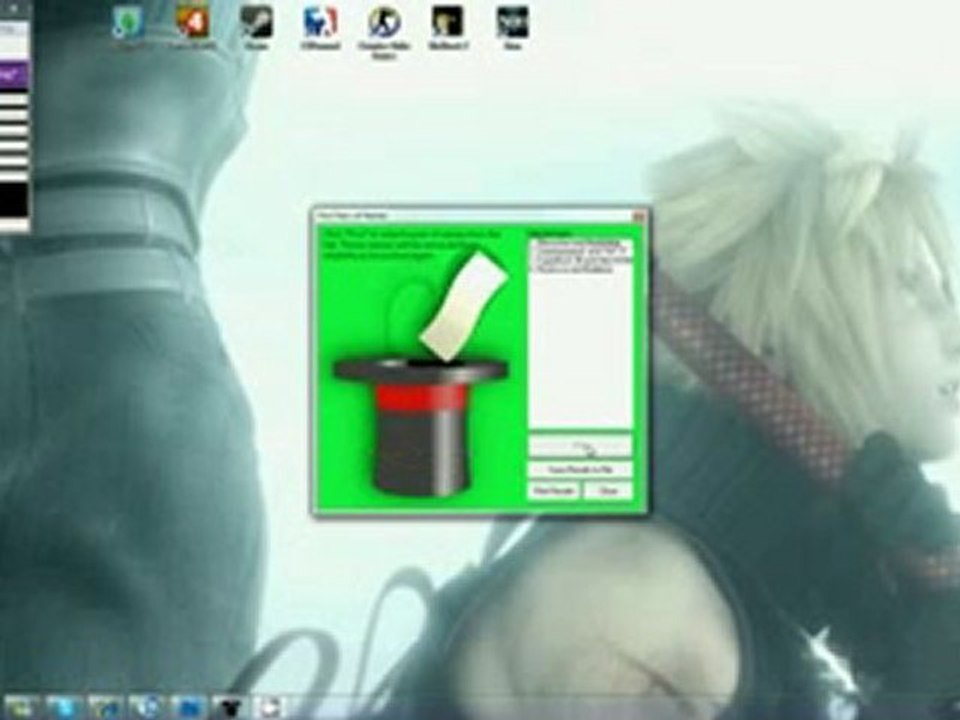This screenshot has width=960, height=720.
Task: Click the View Results button
Action: tap(554, 490)
